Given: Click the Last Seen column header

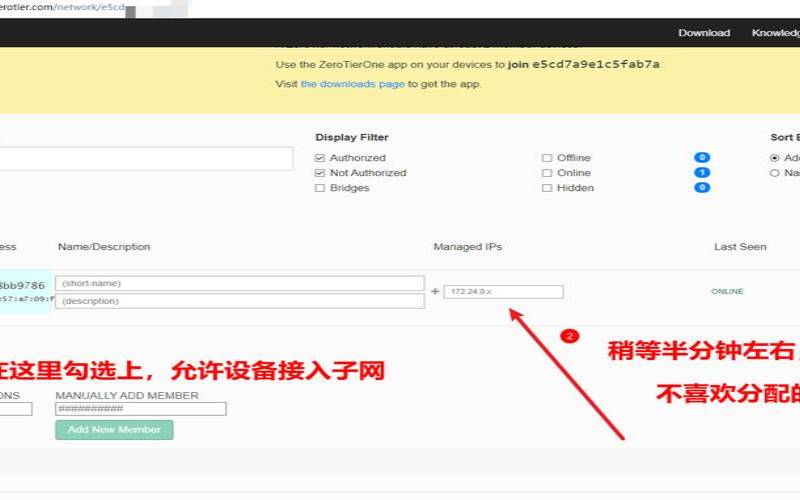Looking at the screenshot, I should click(740, 246).
